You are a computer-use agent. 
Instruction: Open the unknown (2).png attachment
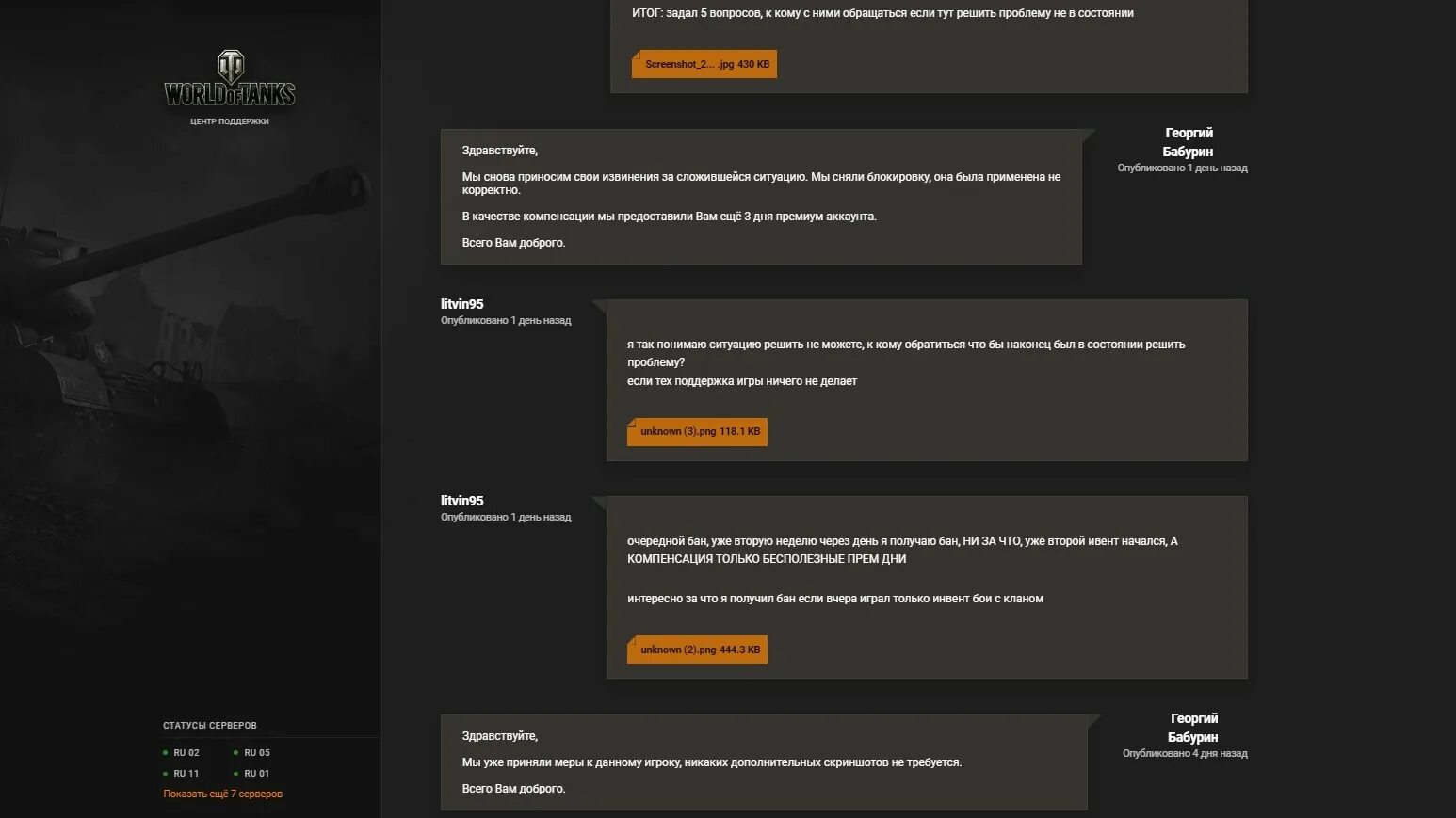click(x=697, y=650)
